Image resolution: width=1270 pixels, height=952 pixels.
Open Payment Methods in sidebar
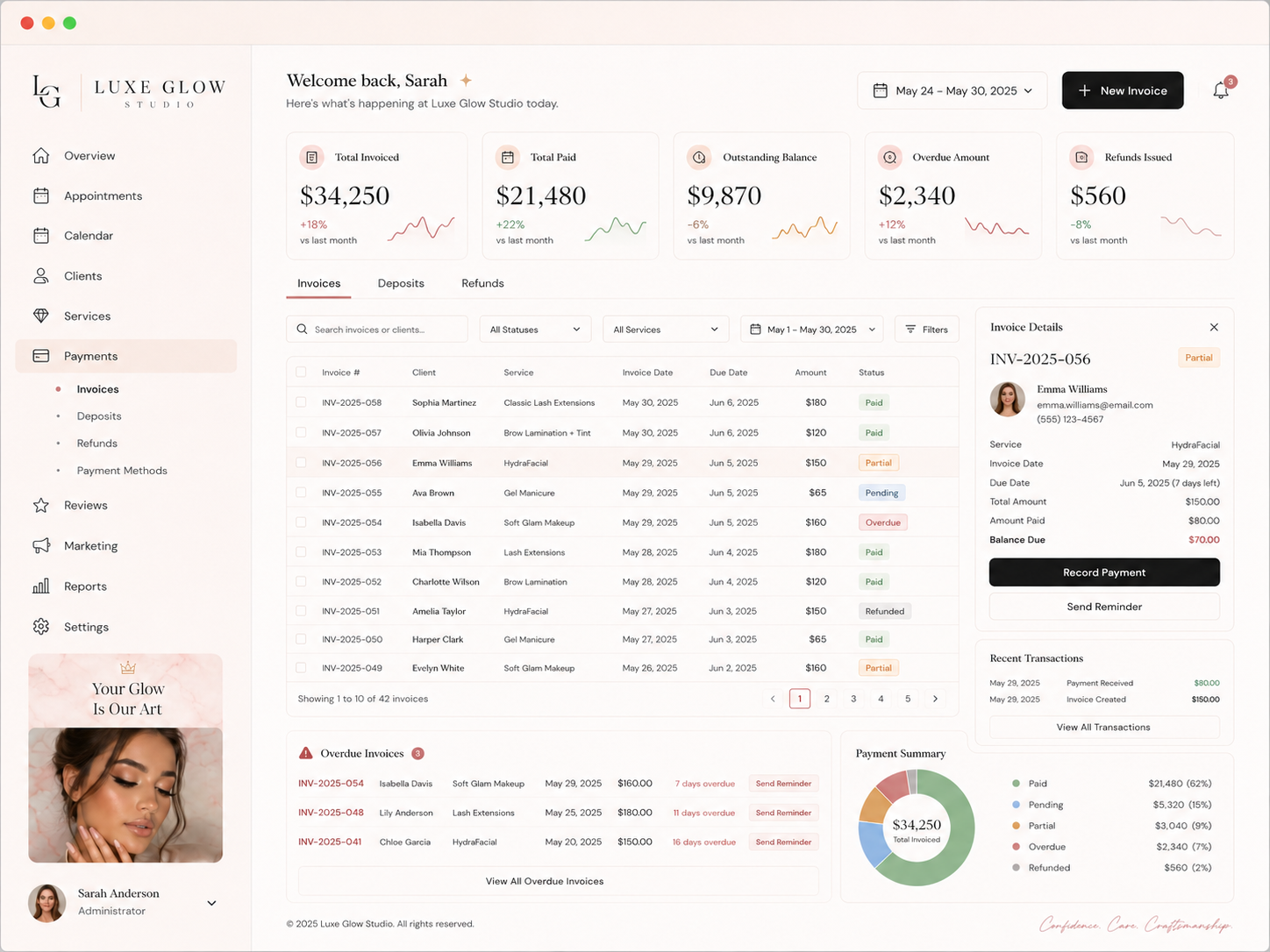coord(122,471)
